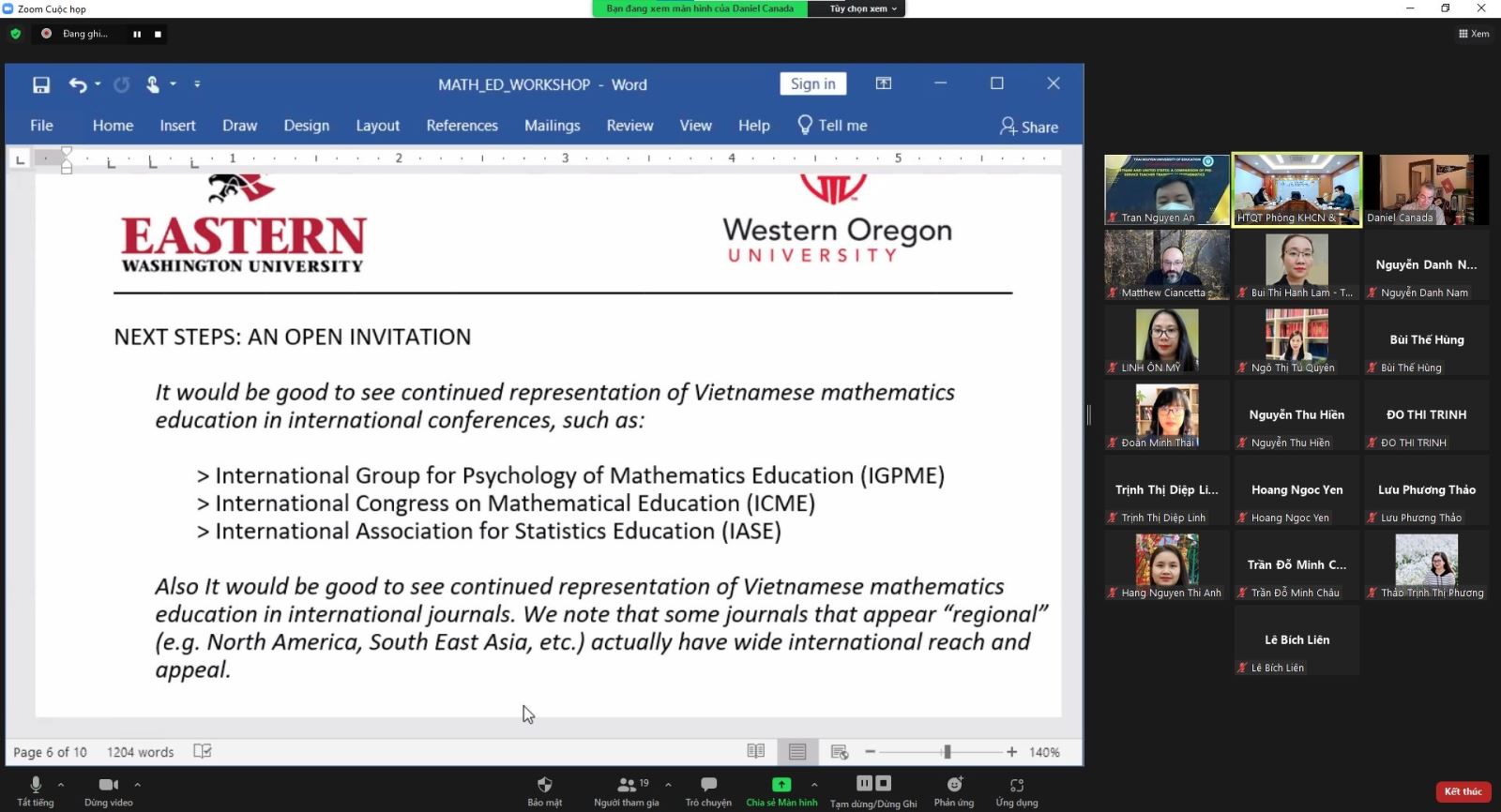Switch to the Design ribbon tab

pyautogui.click(x=307, y=126)
